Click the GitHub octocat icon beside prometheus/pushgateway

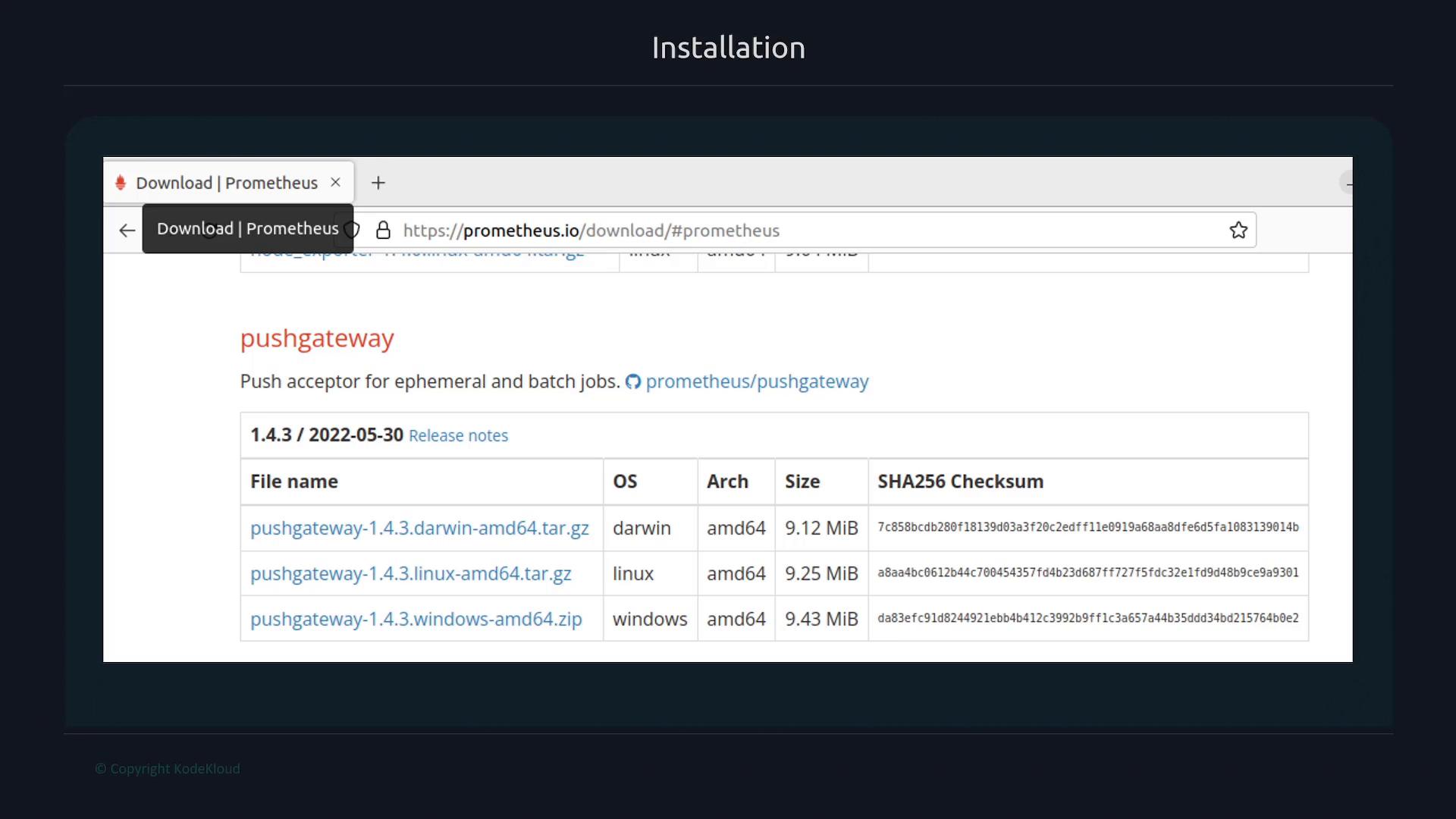click(x=633, y=381)
